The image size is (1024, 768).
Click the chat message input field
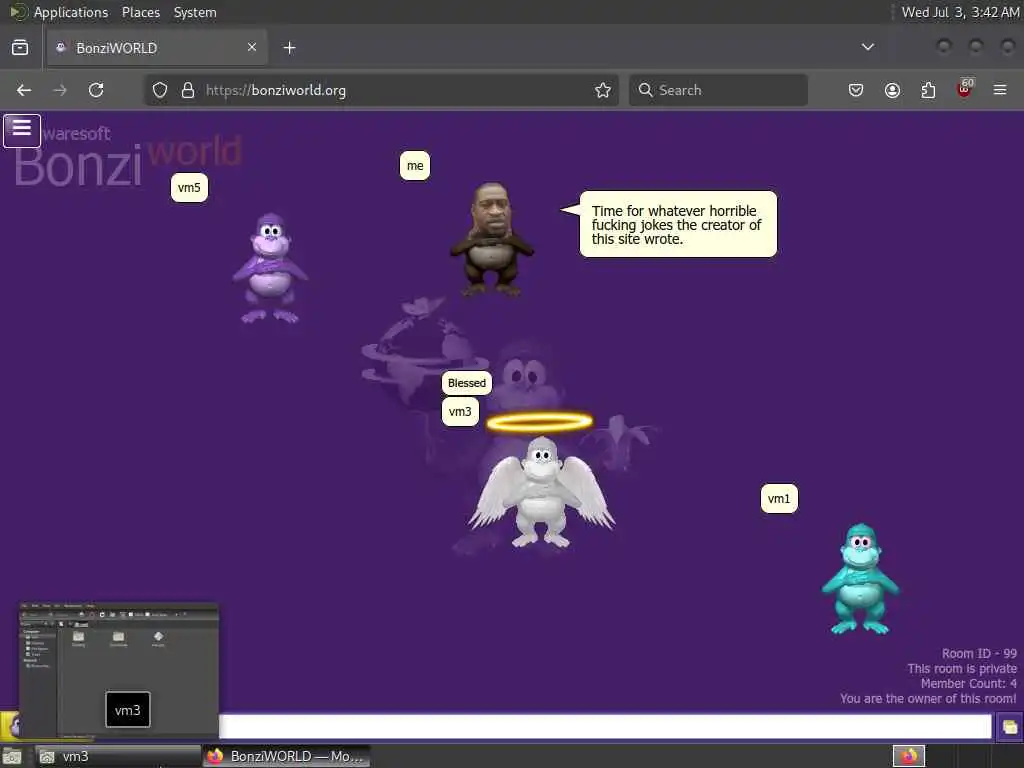[605, 726]
